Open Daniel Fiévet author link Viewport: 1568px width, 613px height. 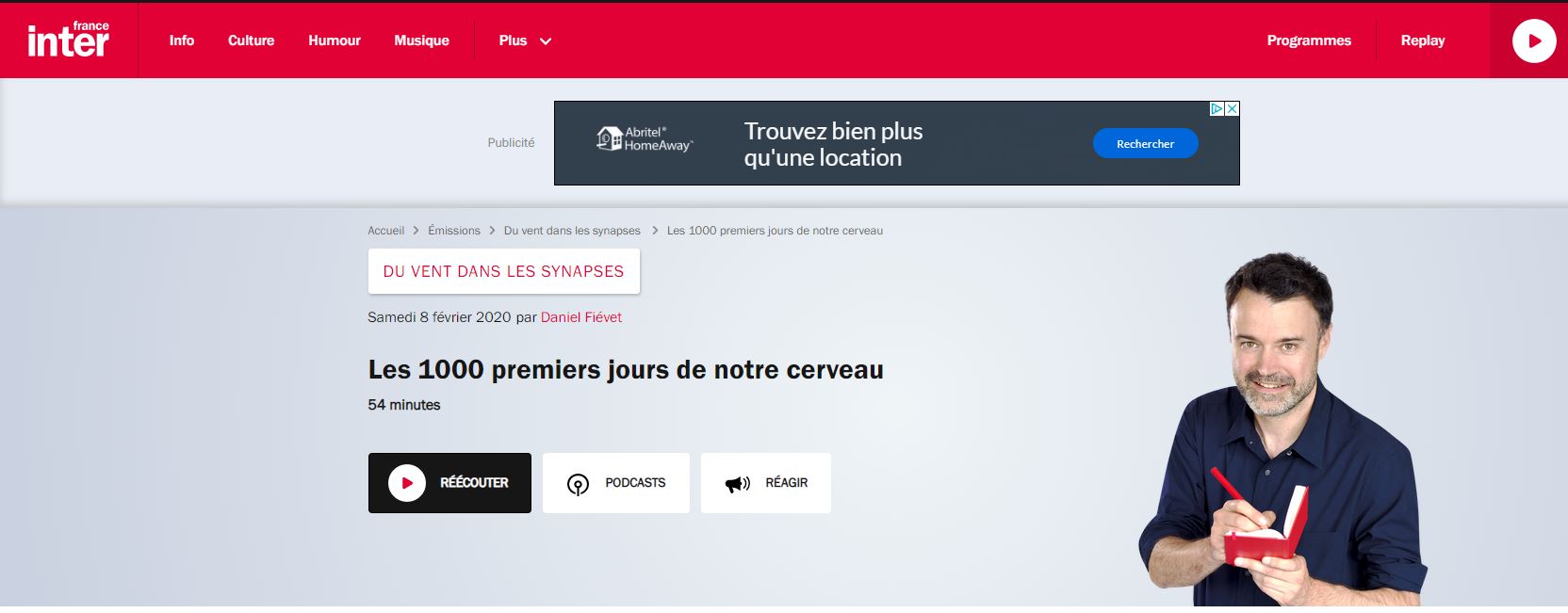click(581, 317)
